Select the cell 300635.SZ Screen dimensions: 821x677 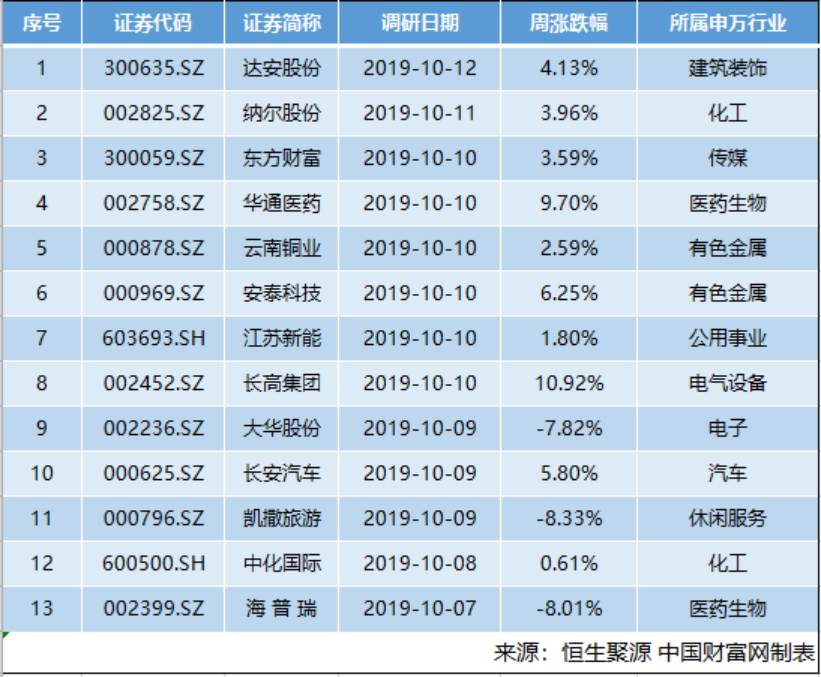pyautogui.click(x=153, y=68)
